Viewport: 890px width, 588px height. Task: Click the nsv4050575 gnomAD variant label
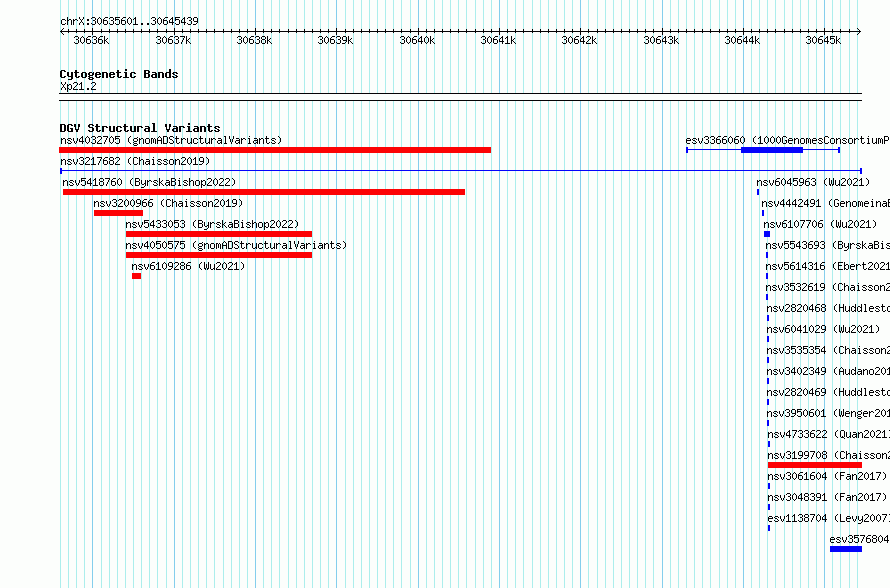click(x=236, y=245)
